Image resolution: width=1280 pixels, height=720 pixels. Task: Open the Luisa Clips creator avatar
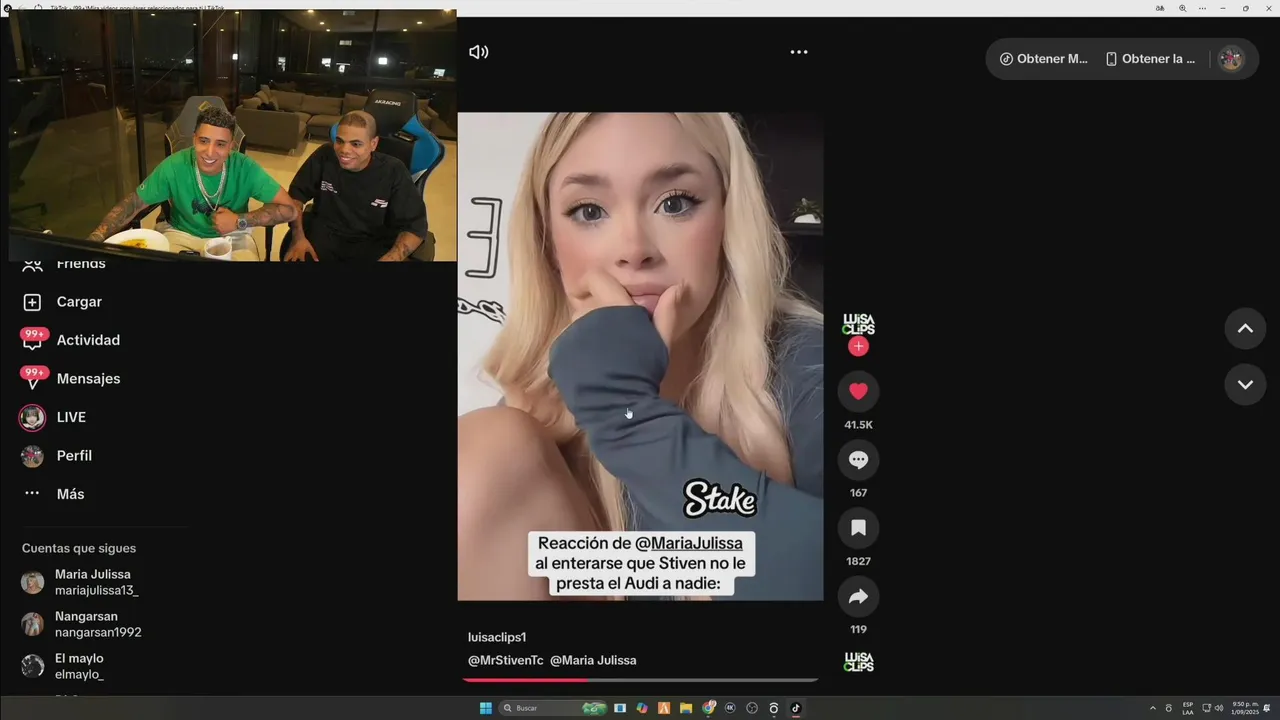tap(858, 324)
